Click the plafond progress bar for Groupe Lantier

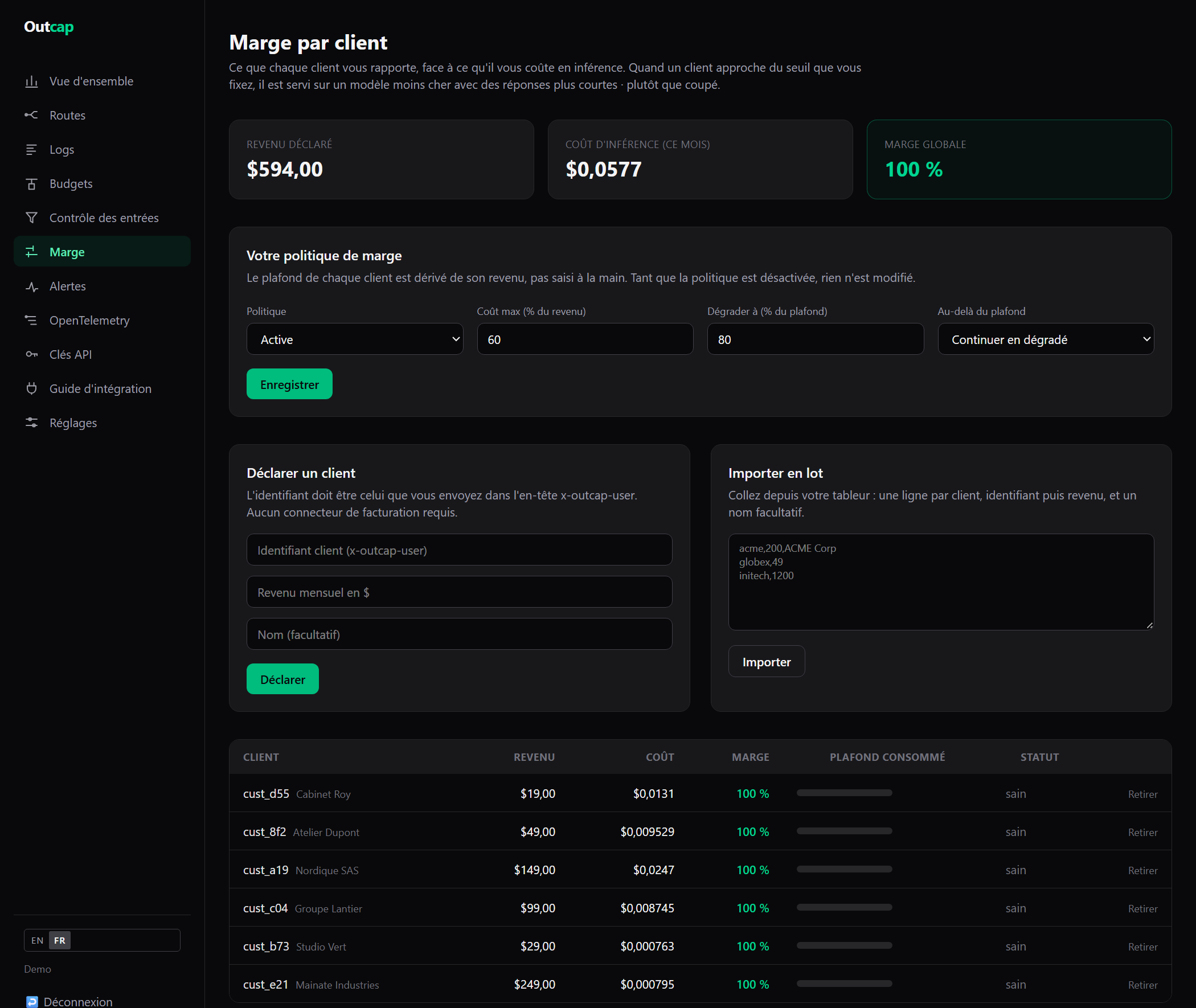[x=844, y=907]
